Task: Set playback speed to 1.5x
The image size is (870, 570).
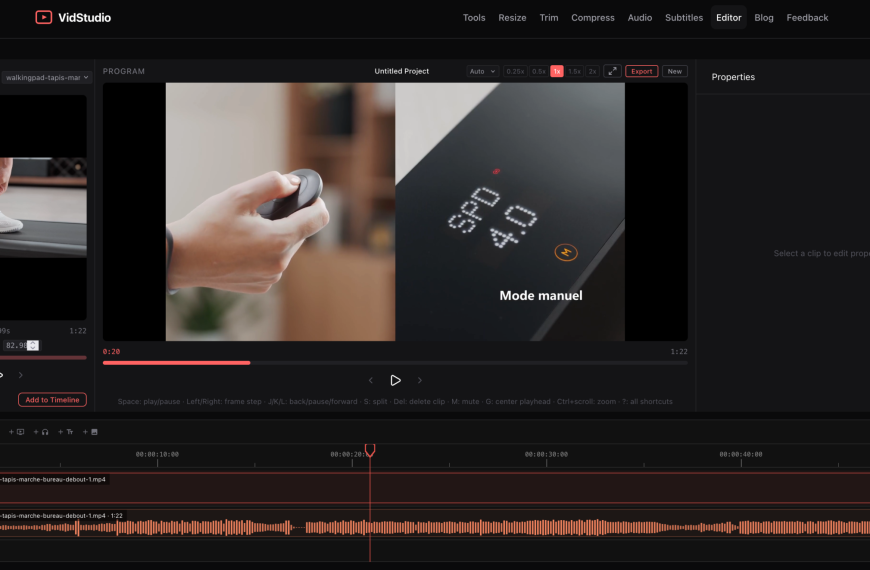Action: (574, 71)
